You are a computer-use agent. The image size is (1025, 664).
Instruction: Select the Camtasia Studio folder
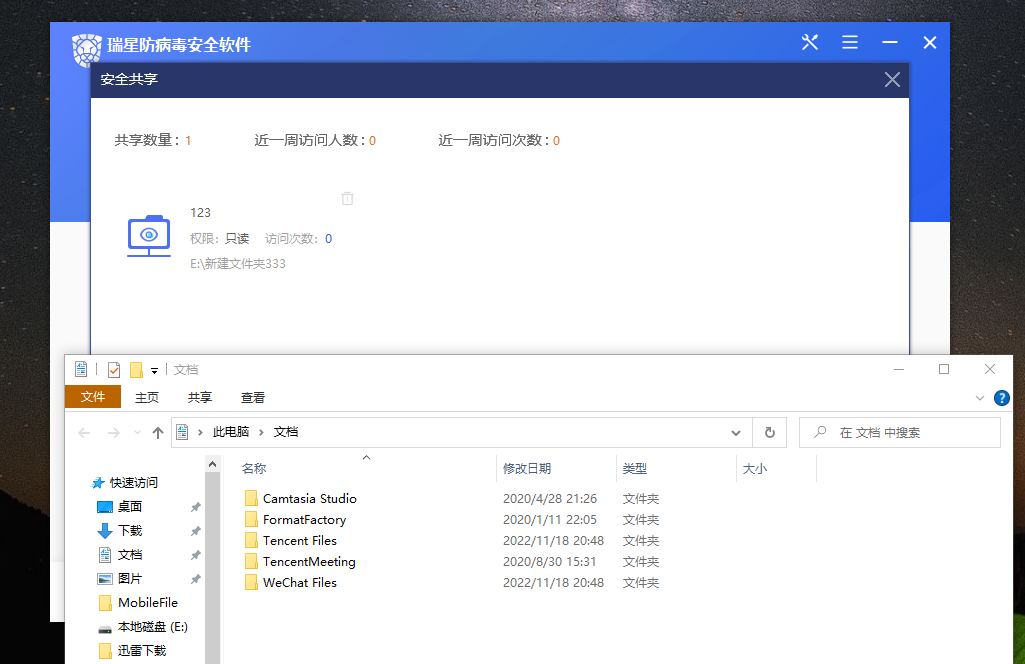click(x=310, y=499)
